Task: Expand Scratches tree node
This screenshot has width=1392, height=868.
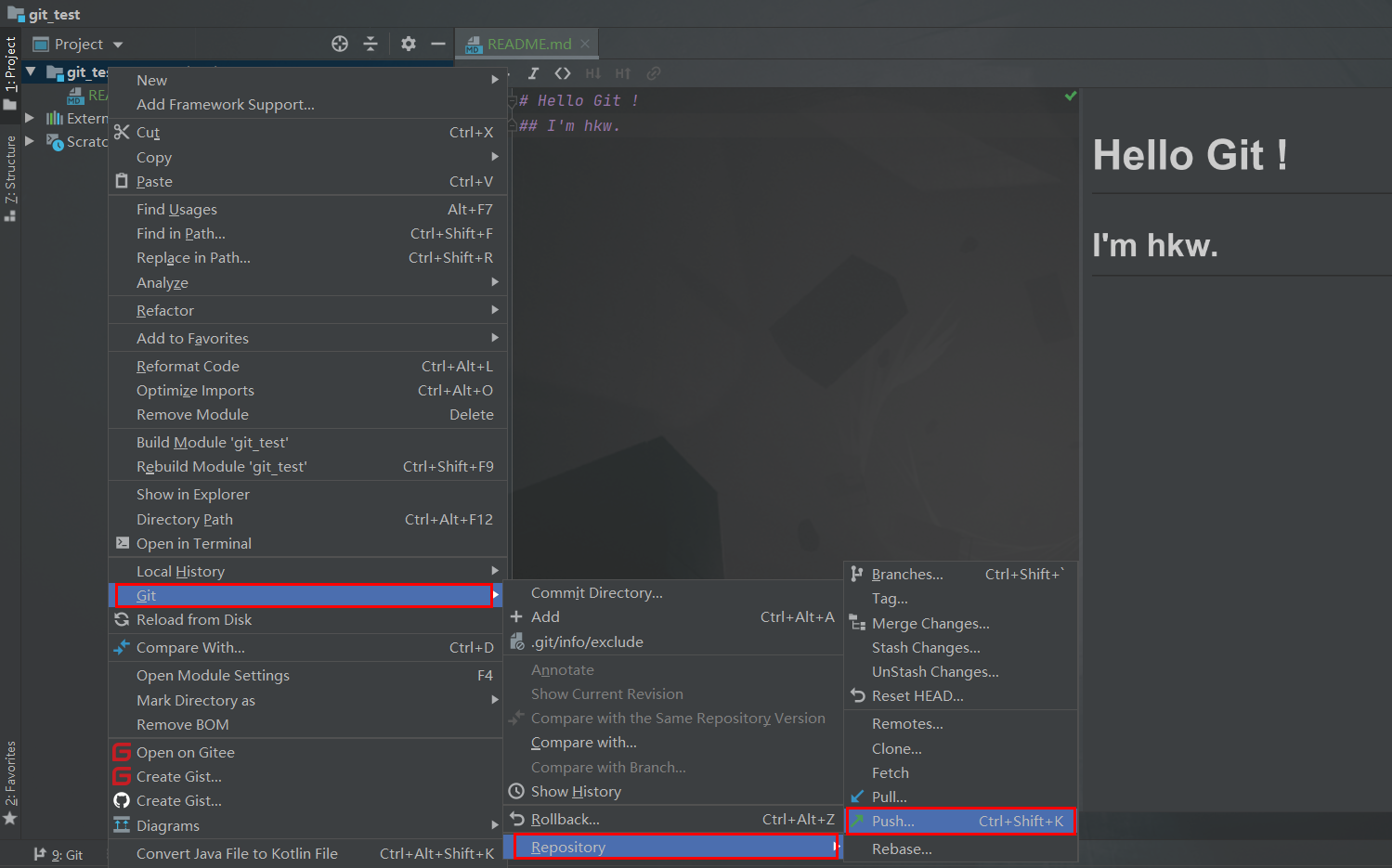Action: [x=30, y=141]
